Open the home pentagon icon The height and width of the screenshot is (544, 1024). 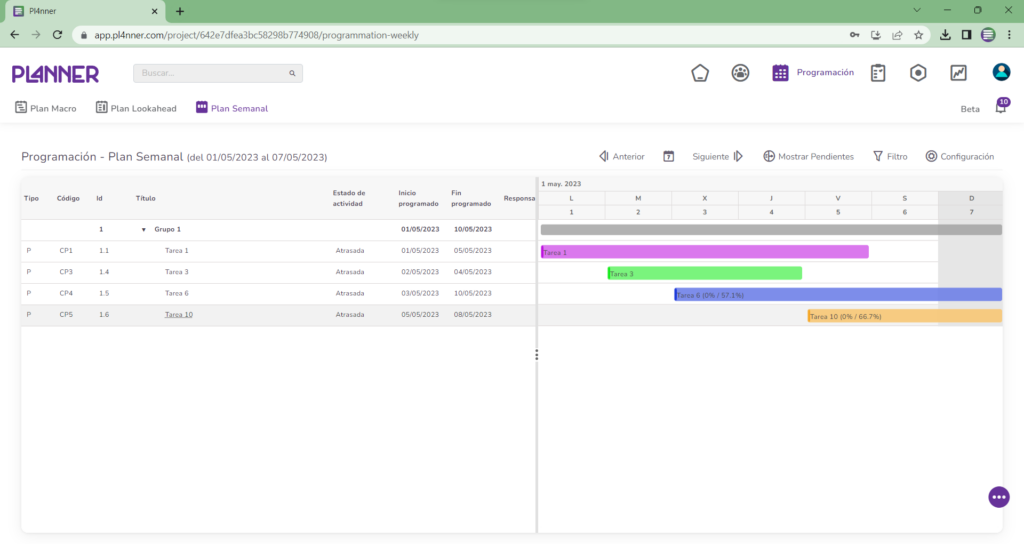coord(700,73)
